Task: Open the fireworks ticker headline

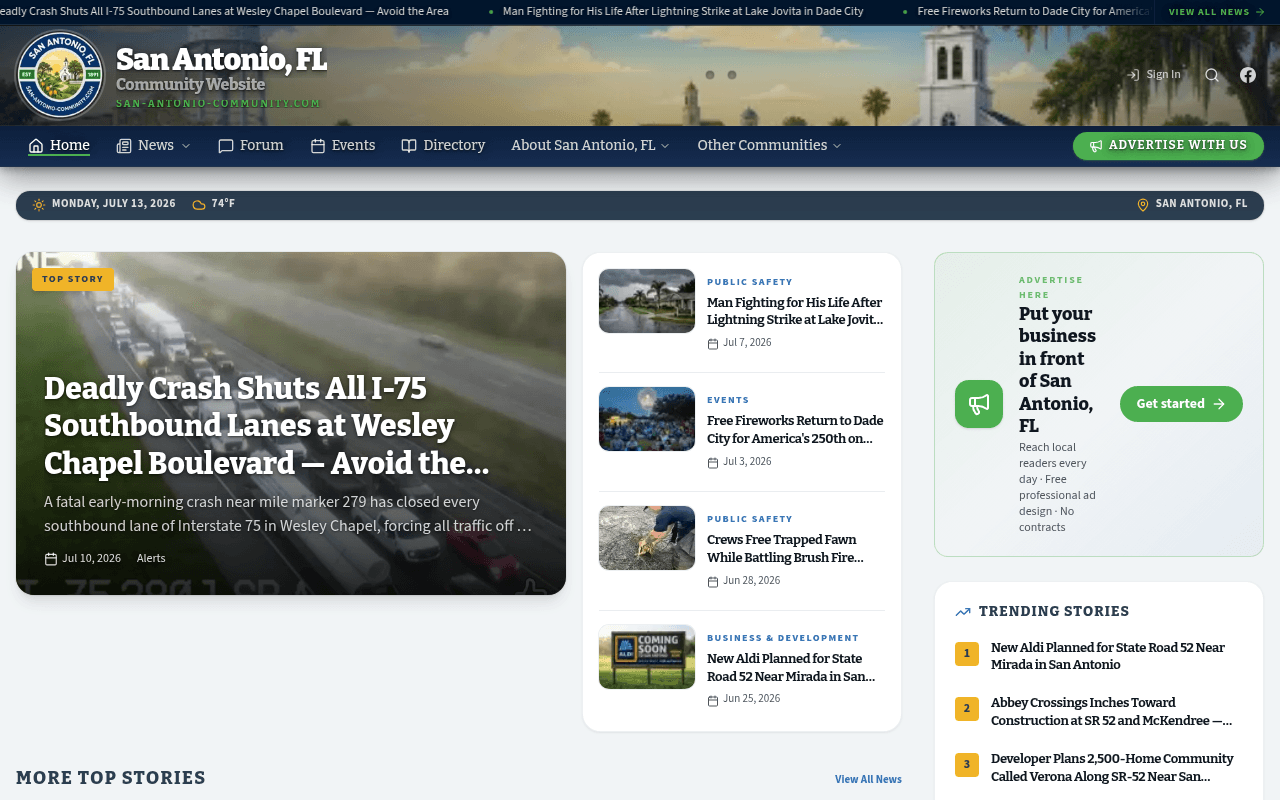Action: click(1033, 12)
